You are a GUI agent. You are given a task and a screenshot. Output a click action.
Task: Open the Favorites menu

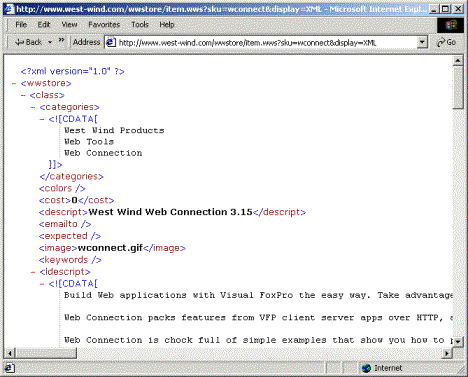pyautogui.click(x=104, y=25)
